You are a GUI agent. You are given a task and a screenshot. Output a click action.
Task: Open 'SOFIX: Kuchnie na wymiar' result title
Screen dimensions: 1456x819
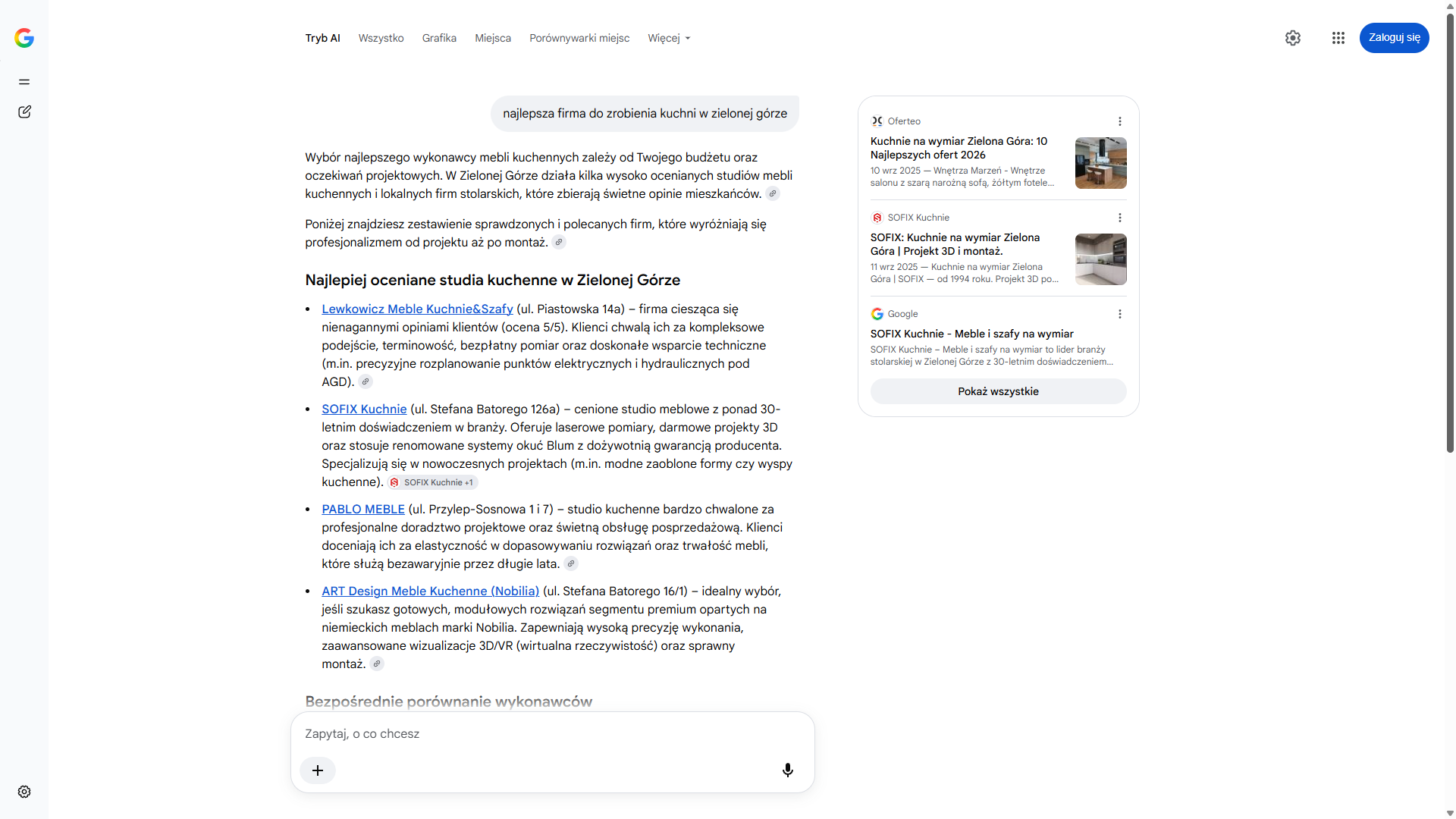click(x=955, y=244)
